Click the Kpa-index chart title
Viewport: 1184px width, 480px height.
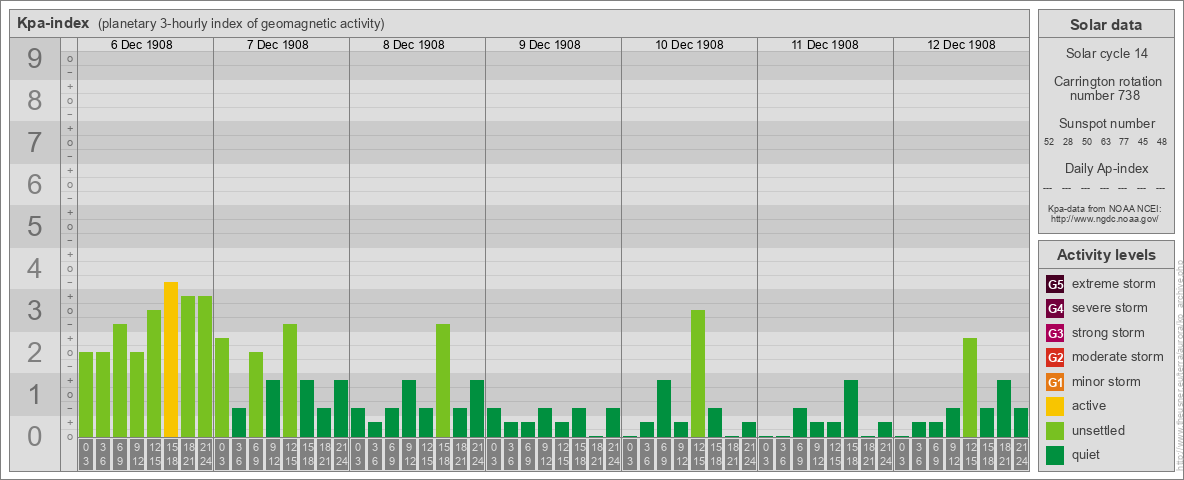click(x=54, y=23)
